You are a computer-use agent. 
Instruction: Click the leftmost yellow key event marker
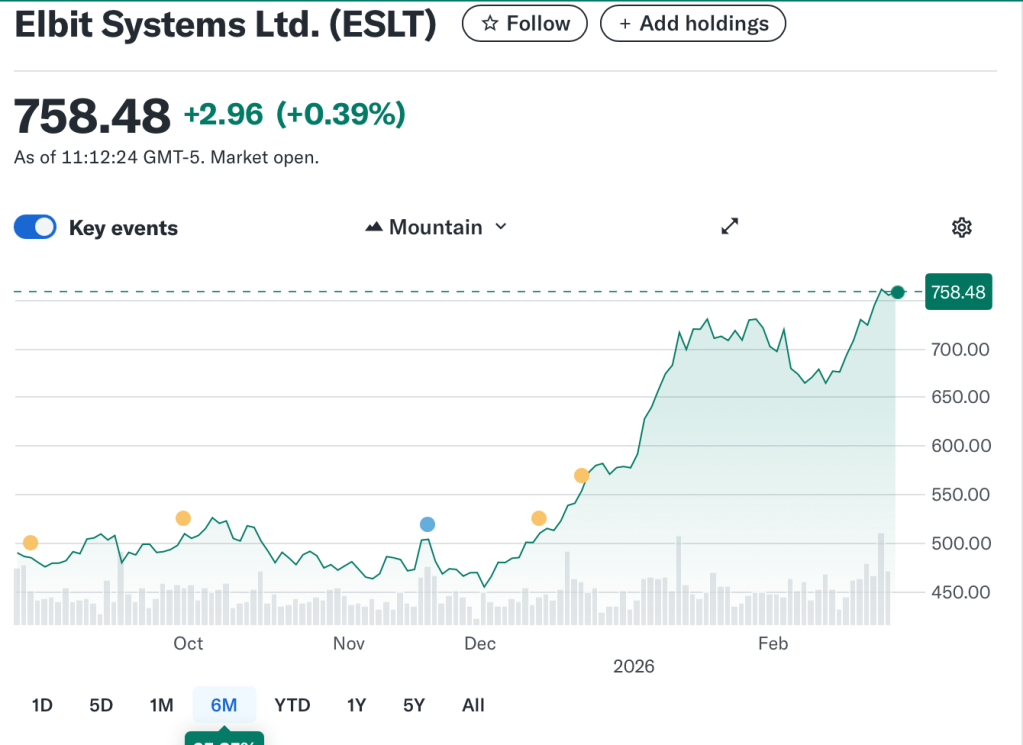[x=30, y=543]
